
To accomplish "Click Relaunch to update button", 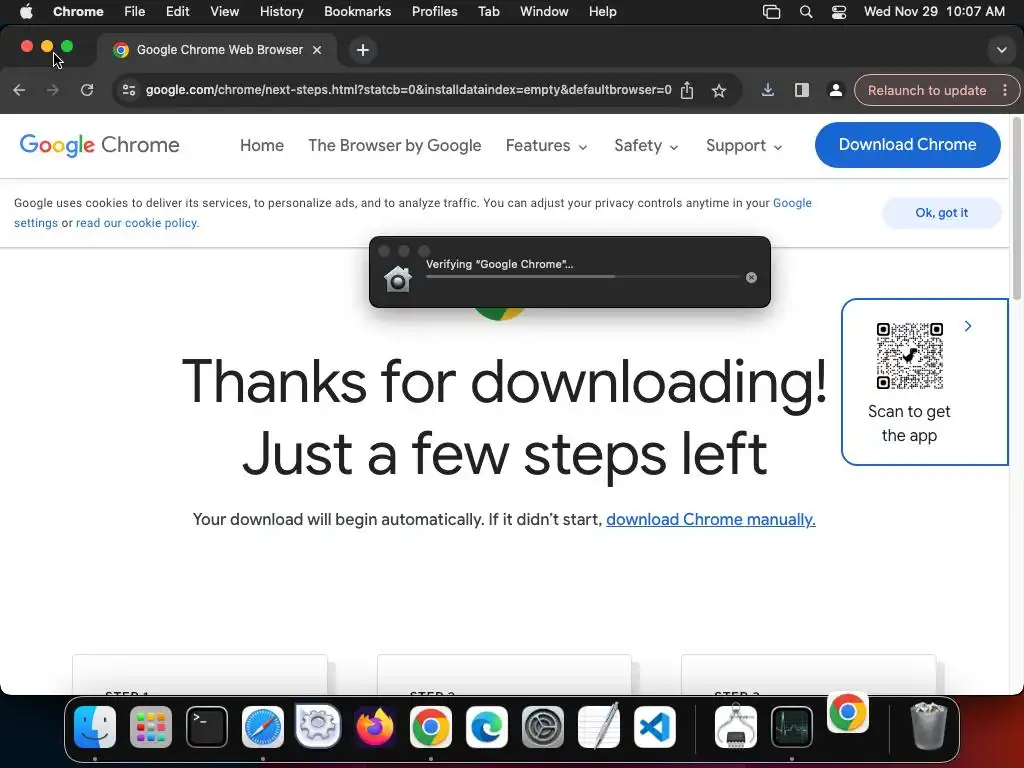I will 927,90.
